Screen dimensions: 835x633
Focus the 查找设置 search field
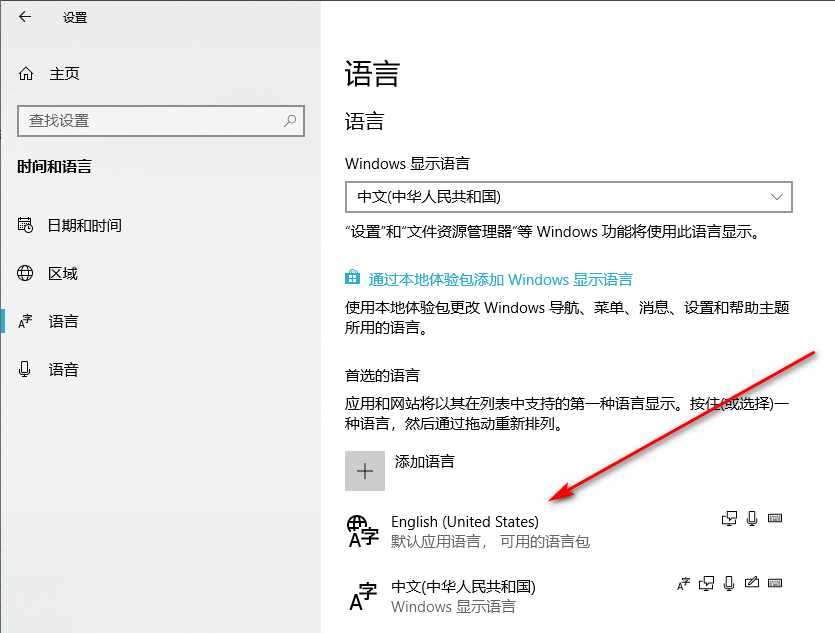[x=161, y=121]
